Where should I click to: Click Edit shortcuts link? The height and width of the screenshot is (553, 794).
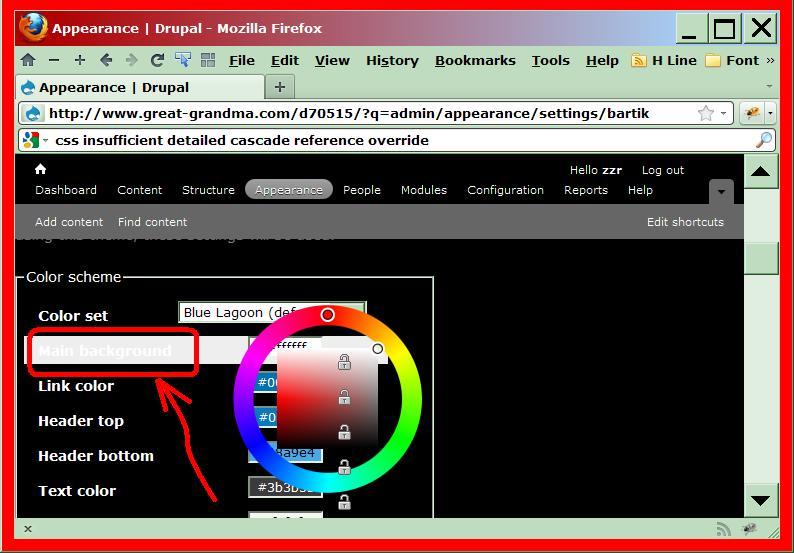point(685,222)
